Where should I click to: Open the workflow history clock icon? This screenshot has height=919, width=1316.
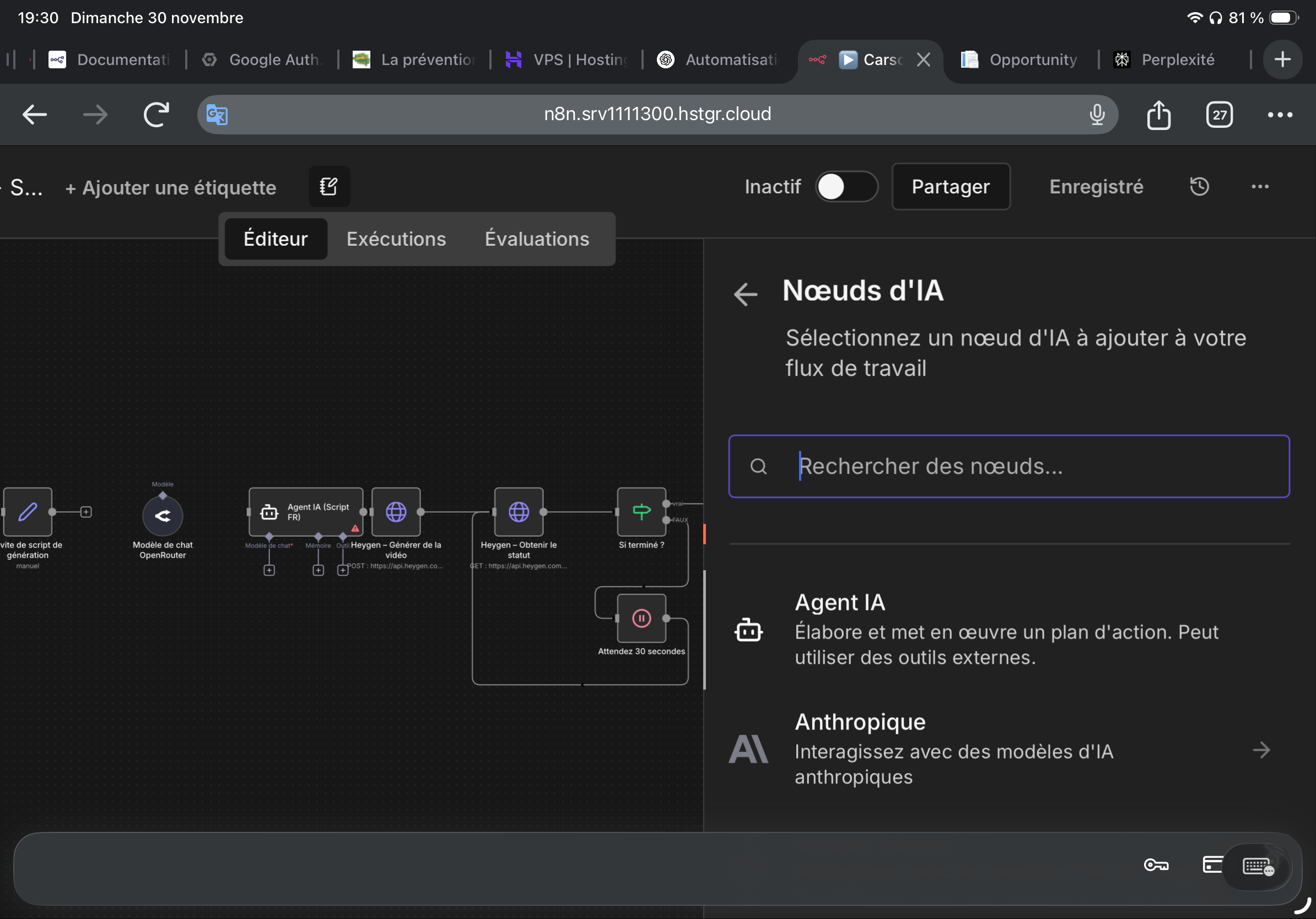pyautogui.click(x=1199, y=187)
